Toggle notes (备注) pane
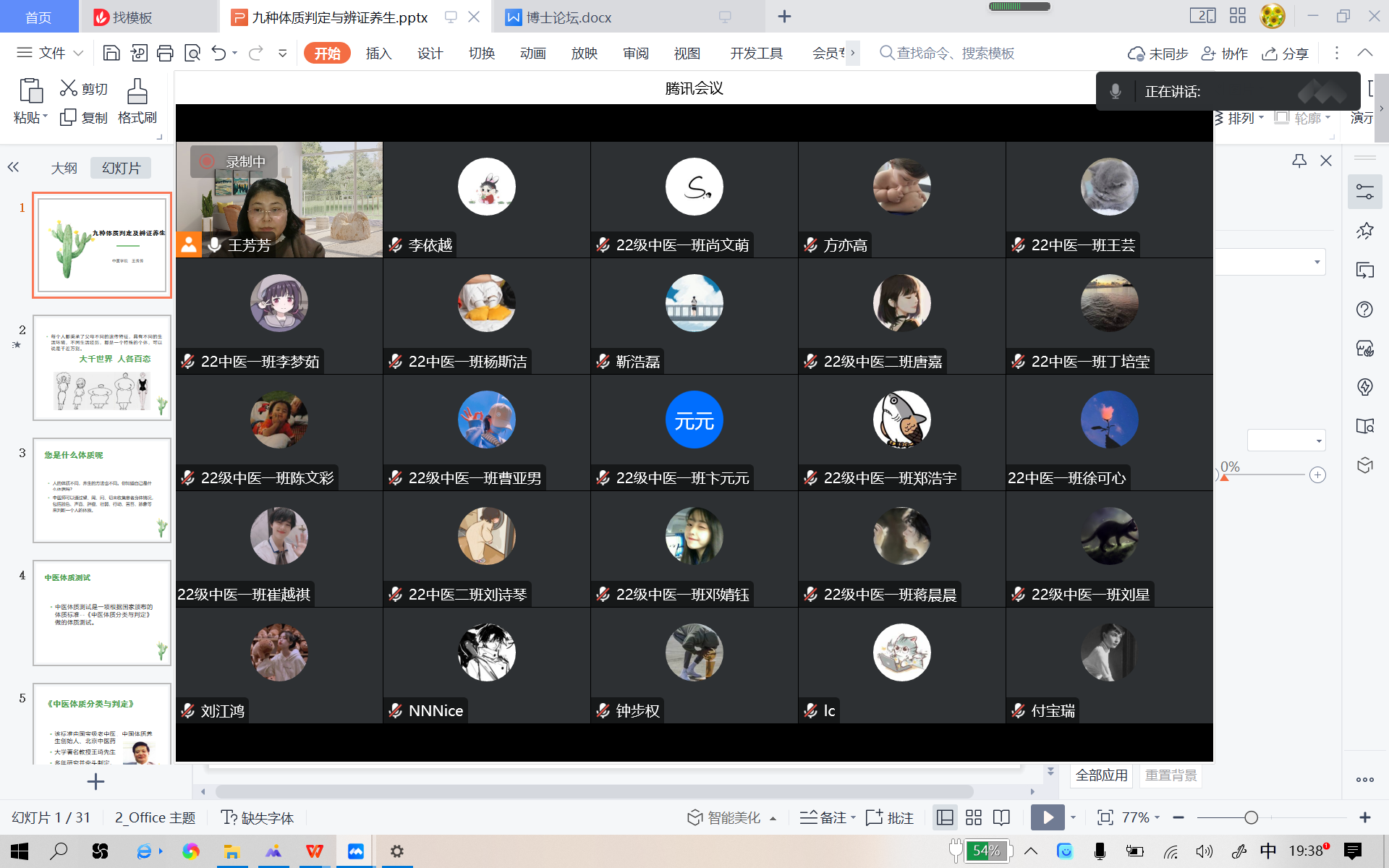This screenshot has width=1389, height=868. pyautogui.click(x=825, y=817)
